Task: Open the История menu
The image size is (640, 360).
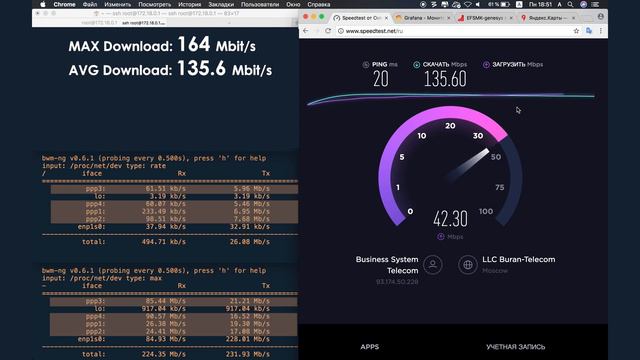Action: point(190,4)
